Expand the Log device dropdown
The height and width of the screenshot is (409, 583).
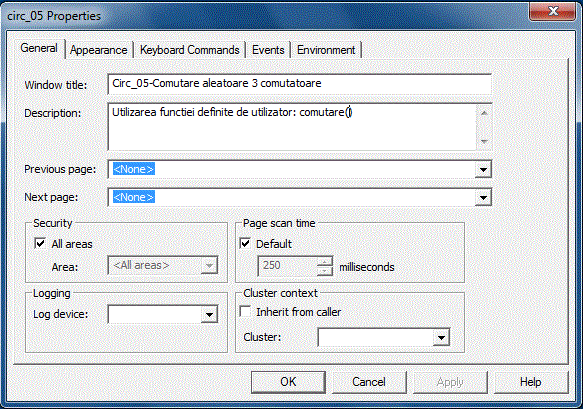click(x=209, y=315)
